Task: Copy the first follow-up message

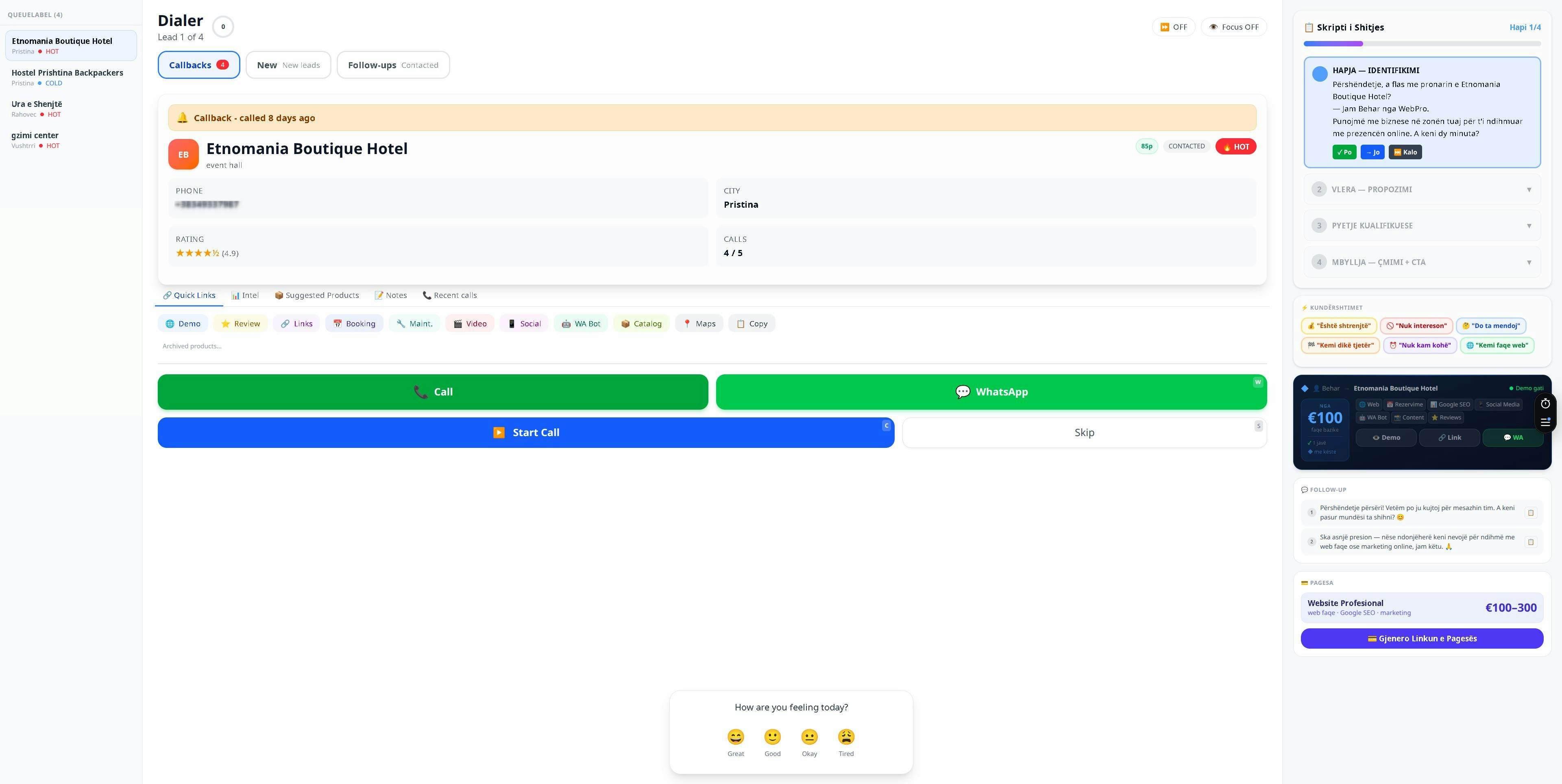Action: pos(1530,513)
